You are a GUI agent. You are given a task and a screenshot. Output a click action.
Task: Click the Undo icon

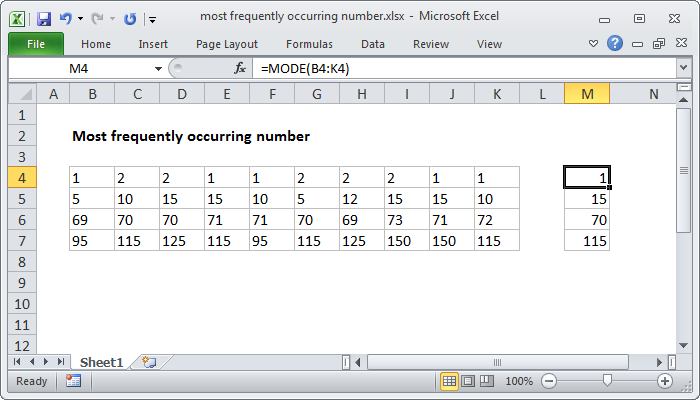[x=66, y=19]
